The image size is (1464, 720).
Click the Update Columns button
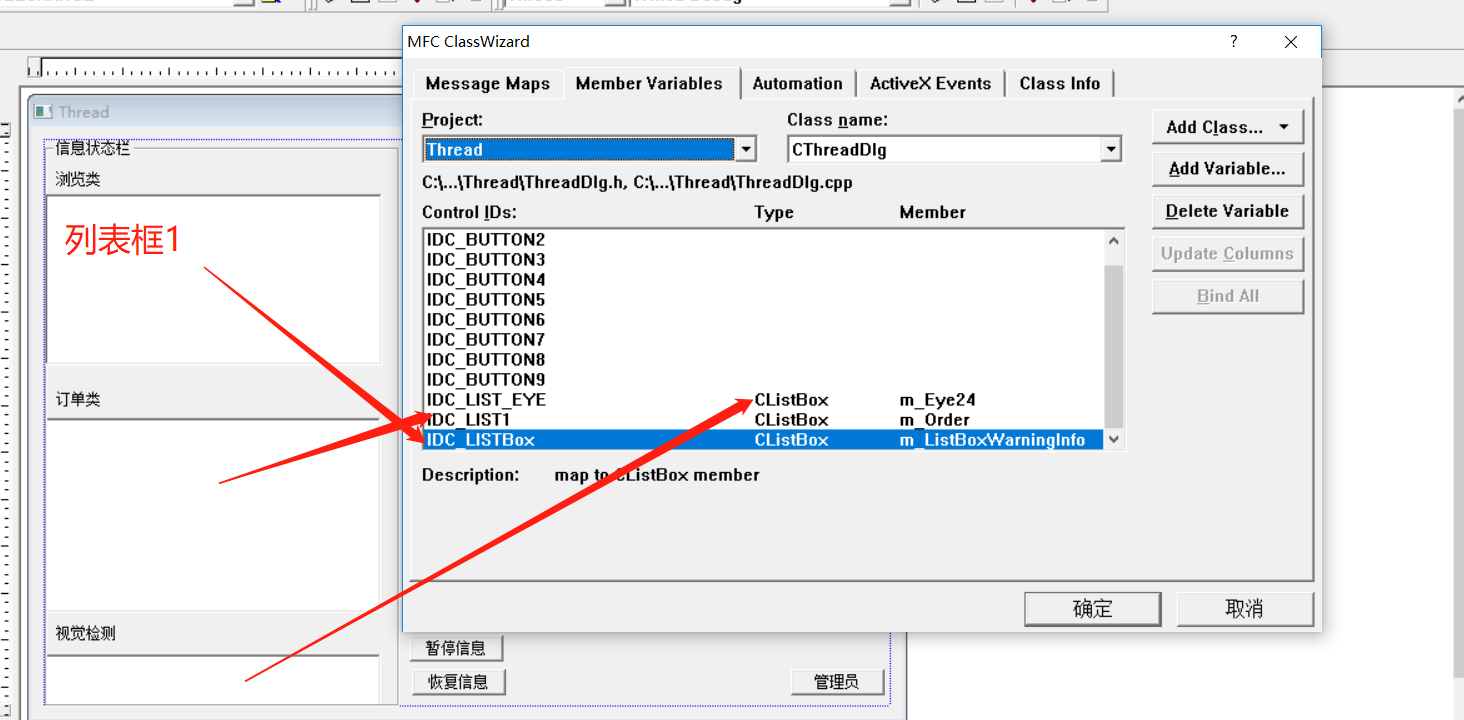coord(1227,253)
